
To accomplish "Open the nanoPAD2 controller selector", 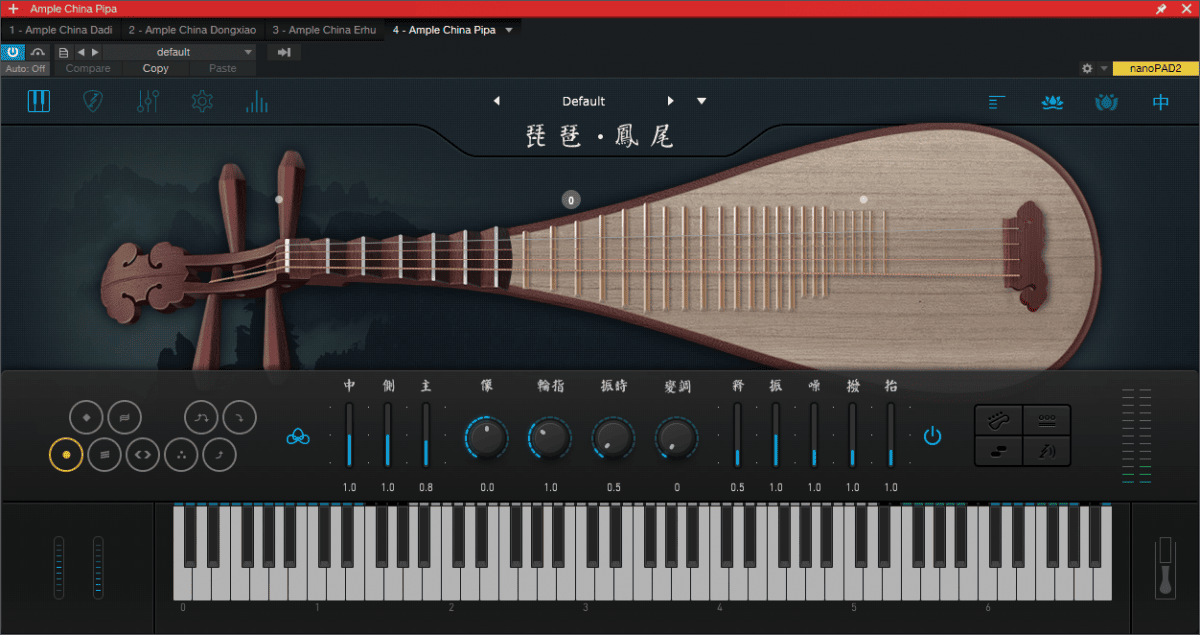I will click(x=1155, y=68).
